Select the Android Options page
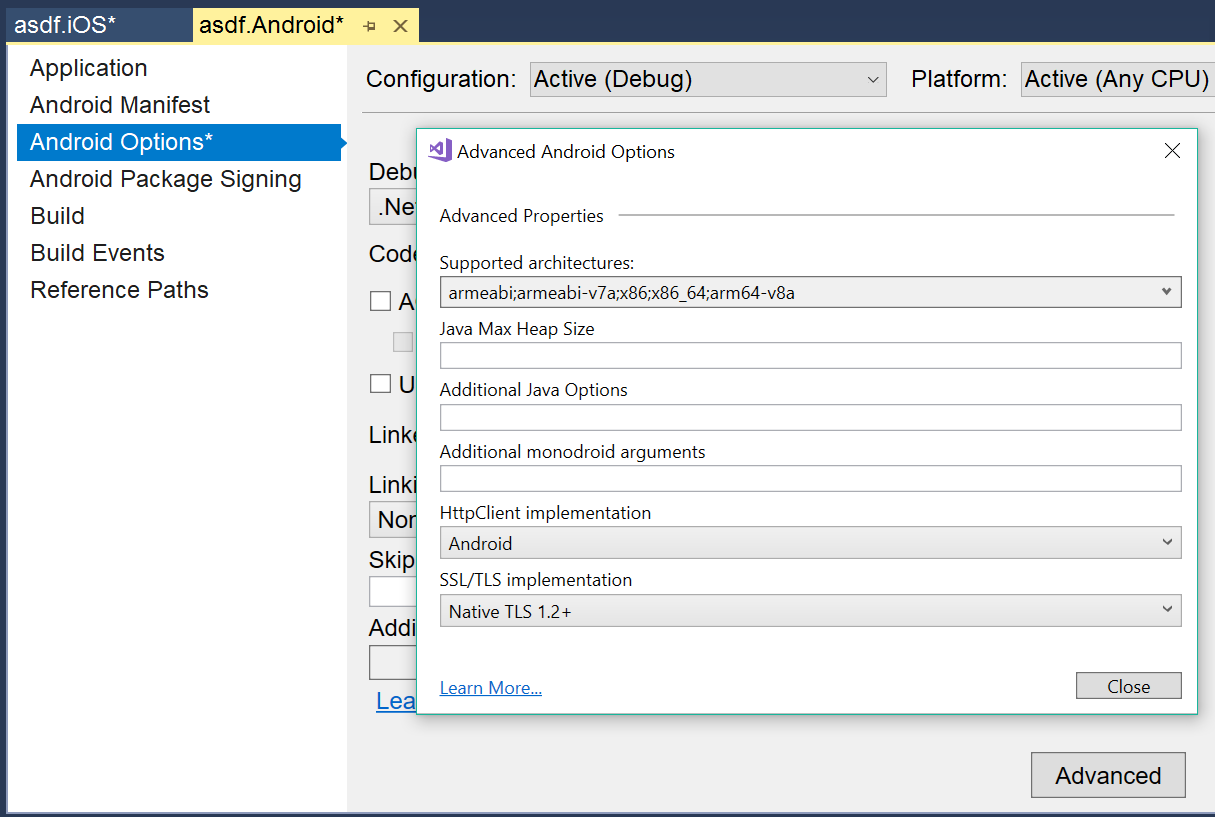The height and width of the screenshot is (817, 1215). 179,142
